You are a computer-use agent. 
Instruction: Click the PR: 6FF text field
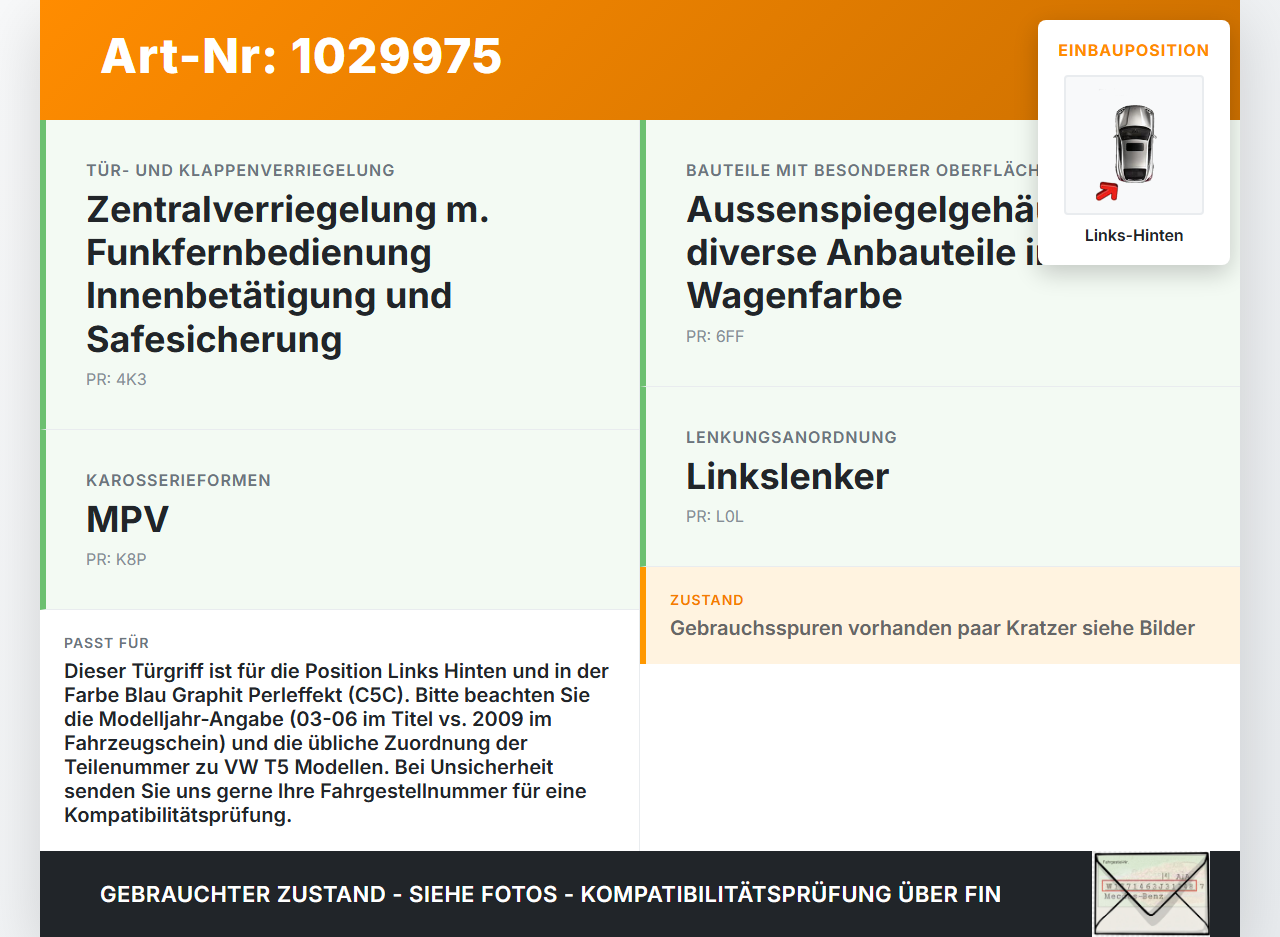714,336
